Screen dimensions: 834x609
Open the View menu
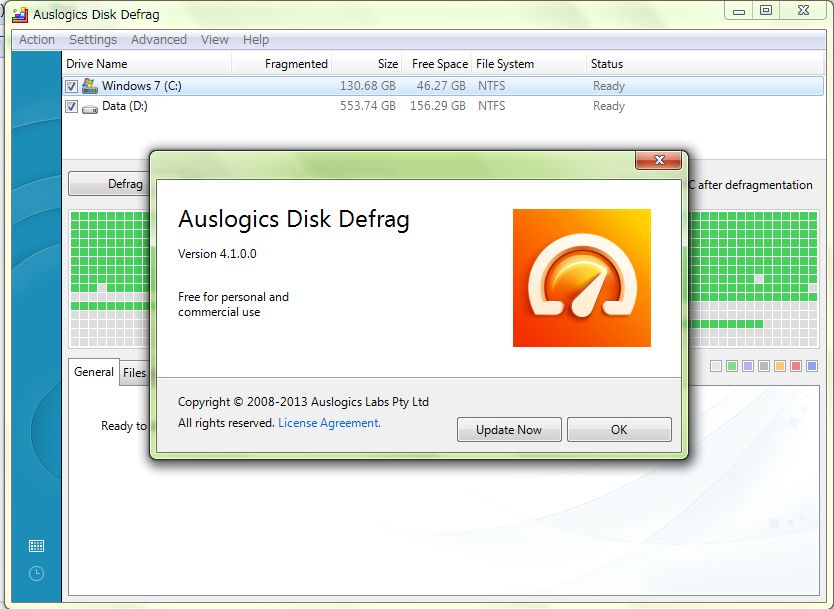215,40
